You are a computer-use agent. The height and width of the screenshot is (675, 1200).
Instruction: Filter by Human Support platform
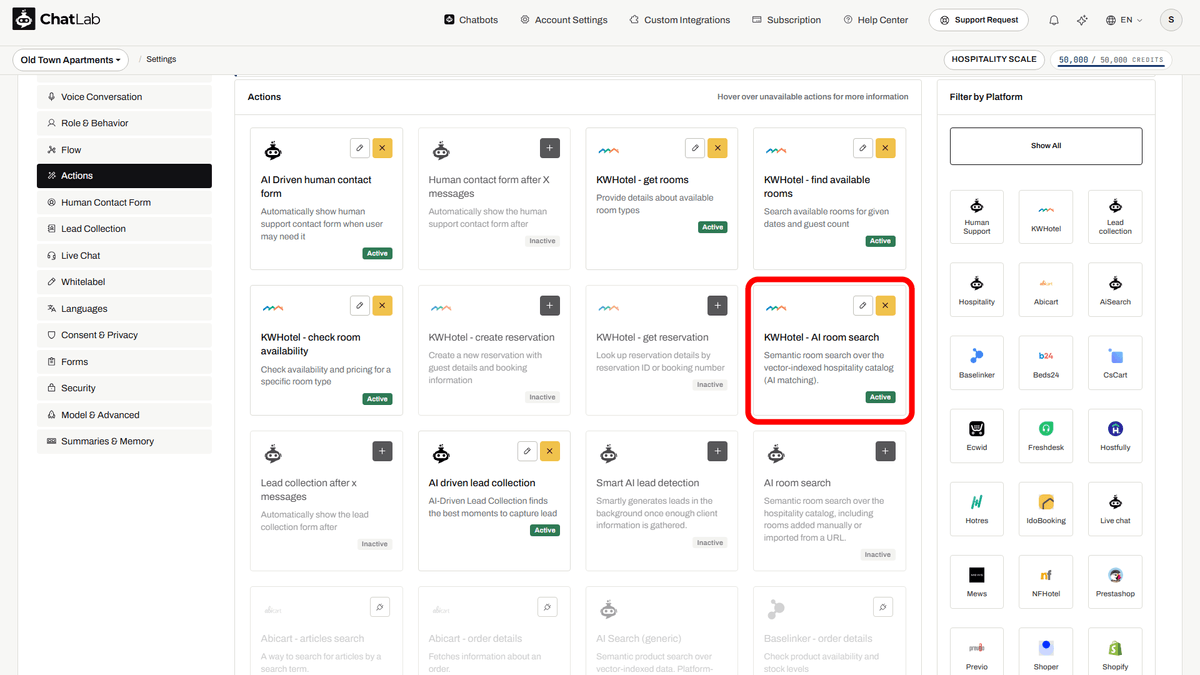click(977, 217)
